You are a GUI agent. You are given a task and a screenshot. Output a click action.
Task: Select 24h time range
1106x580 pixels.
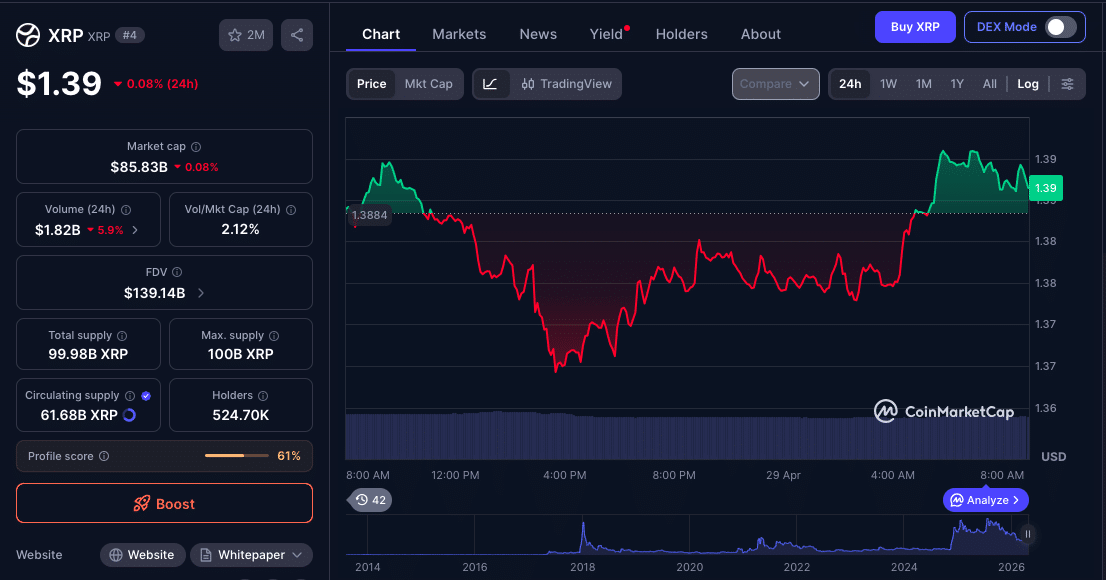850,84
